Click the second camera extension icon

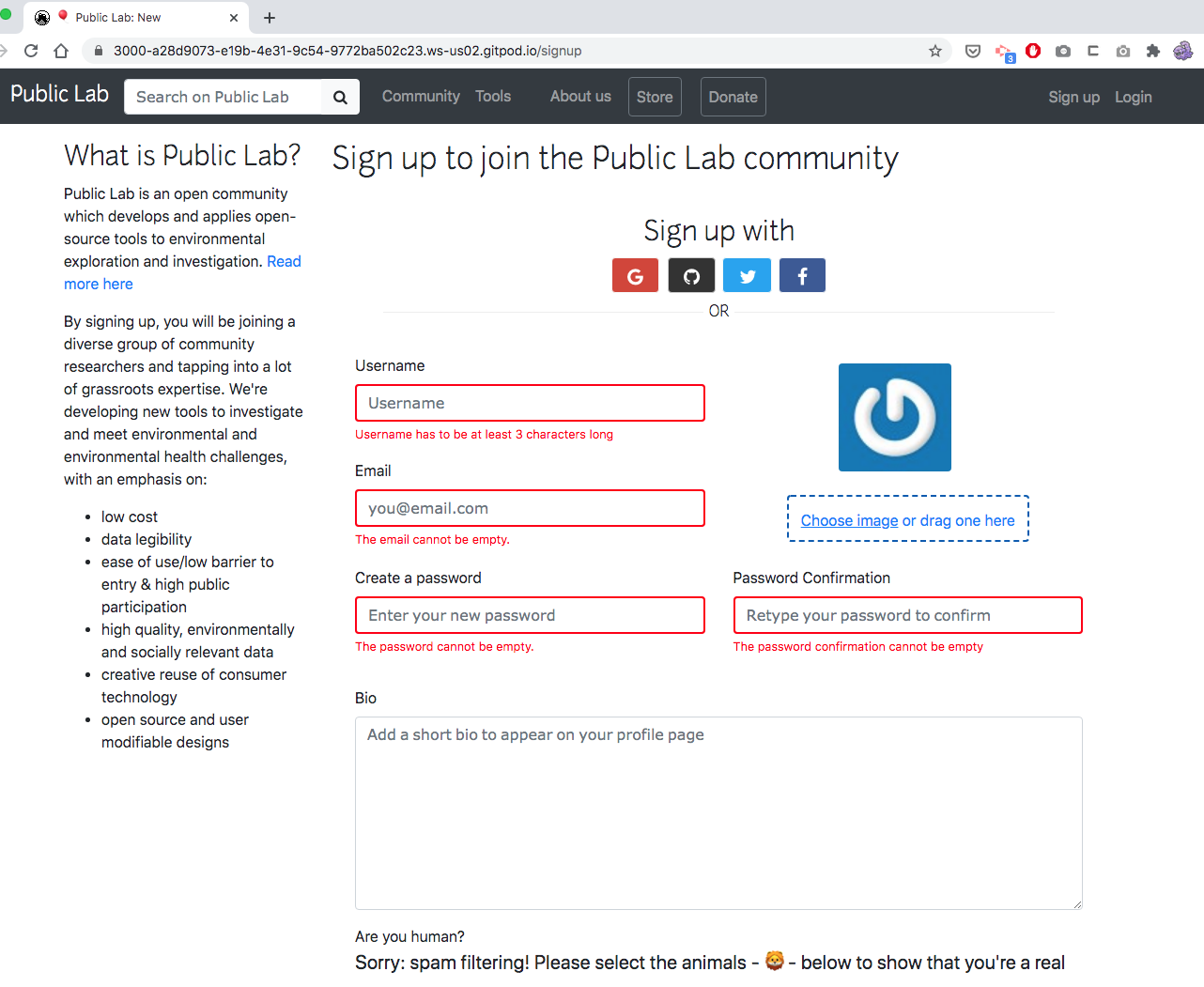(1123, 51)
